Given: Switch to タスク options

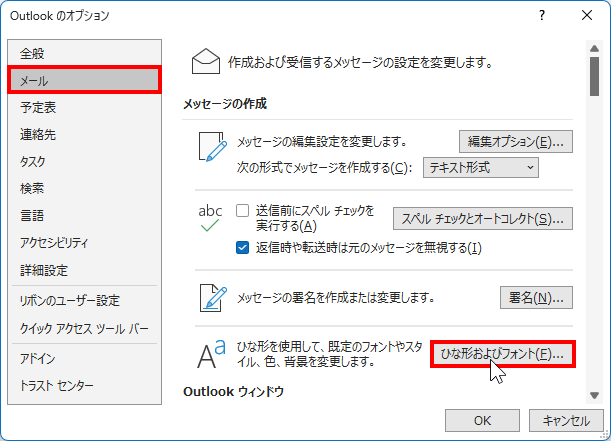Looking at the screenshot, I should coord(84,161).
